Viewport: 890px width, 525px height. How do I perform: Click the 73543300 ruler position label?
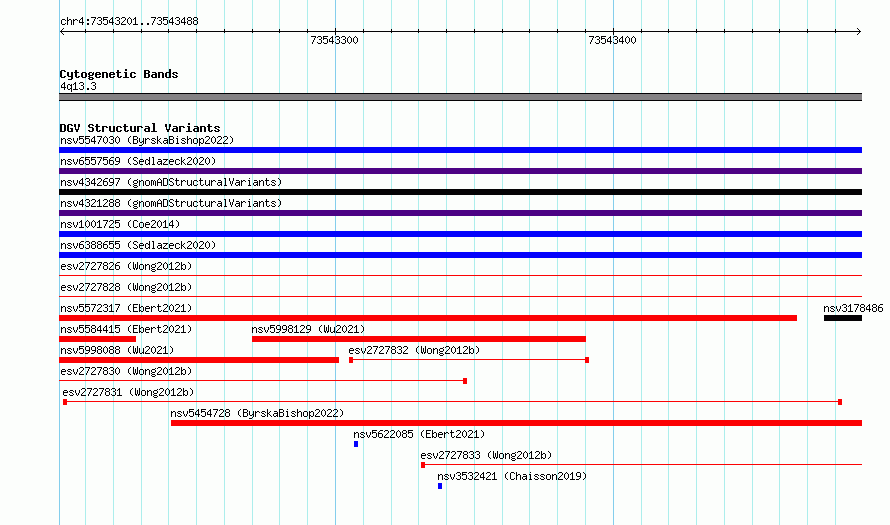[x=334, y=40]
